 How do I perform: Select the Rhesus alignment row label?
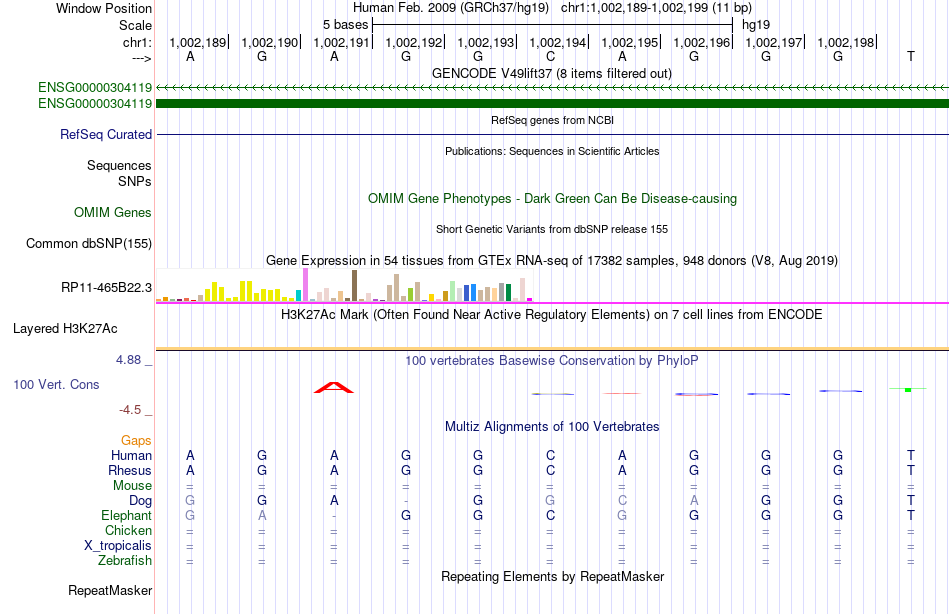[130, 470]
